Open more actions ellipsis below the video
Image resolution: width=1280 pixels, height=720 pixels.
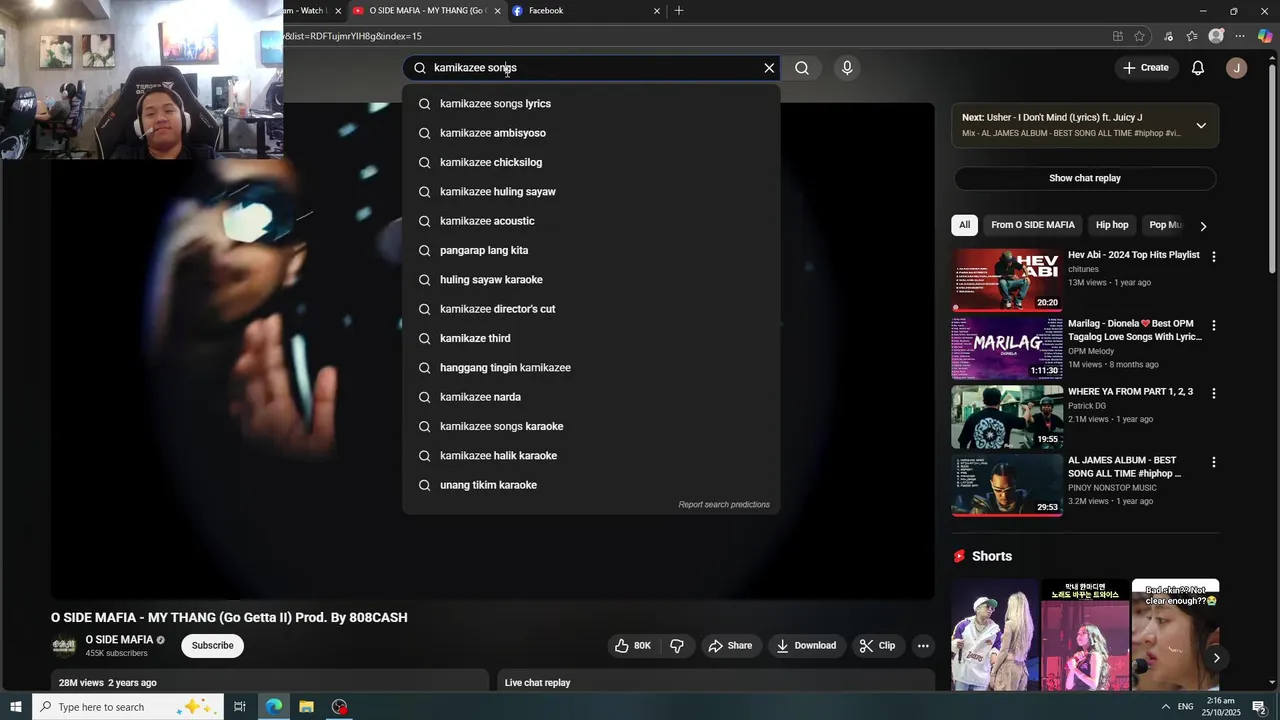tap(923, 646)
